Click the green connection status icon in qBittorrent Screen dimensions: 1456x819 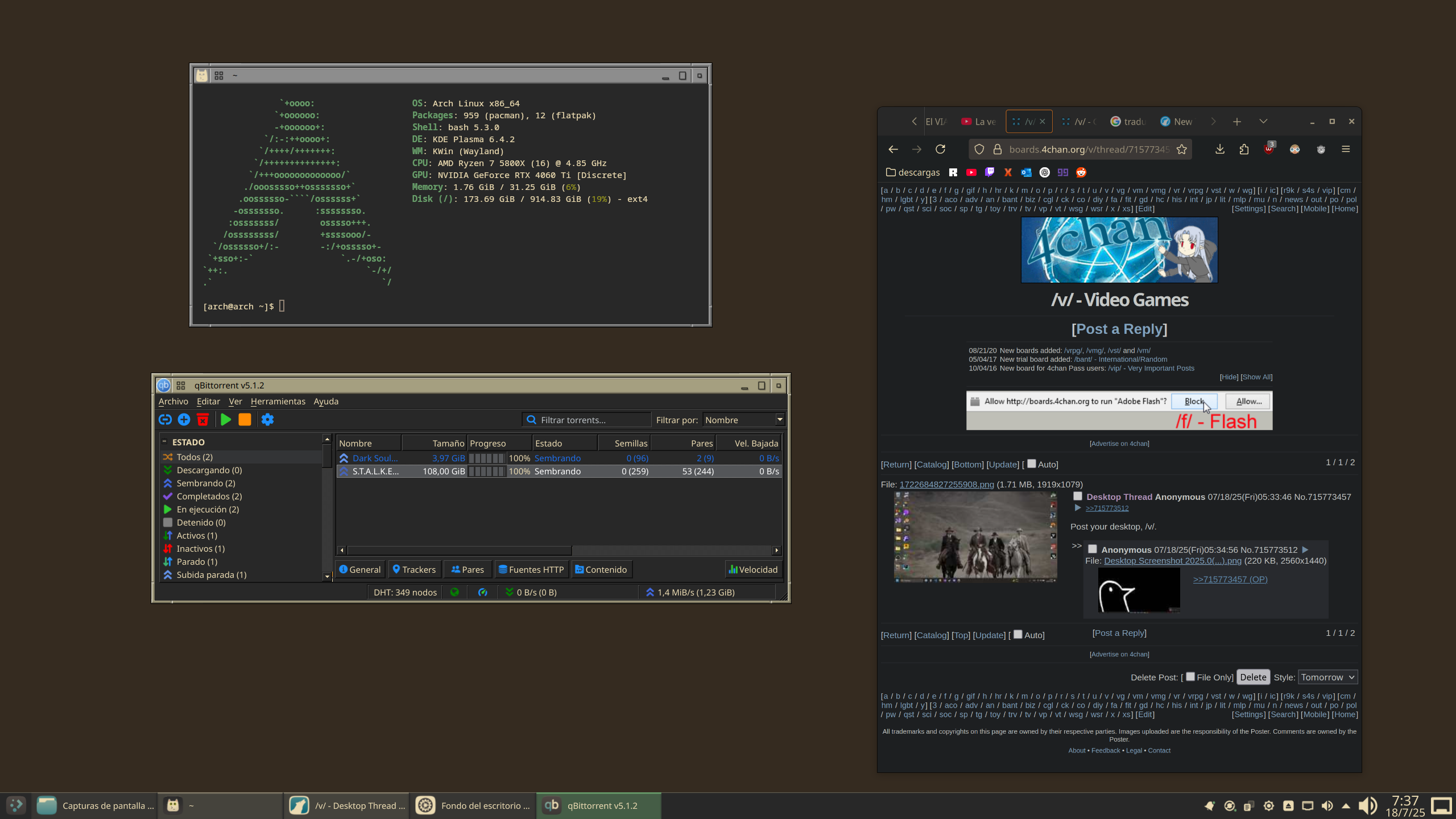tap(454, 592)
